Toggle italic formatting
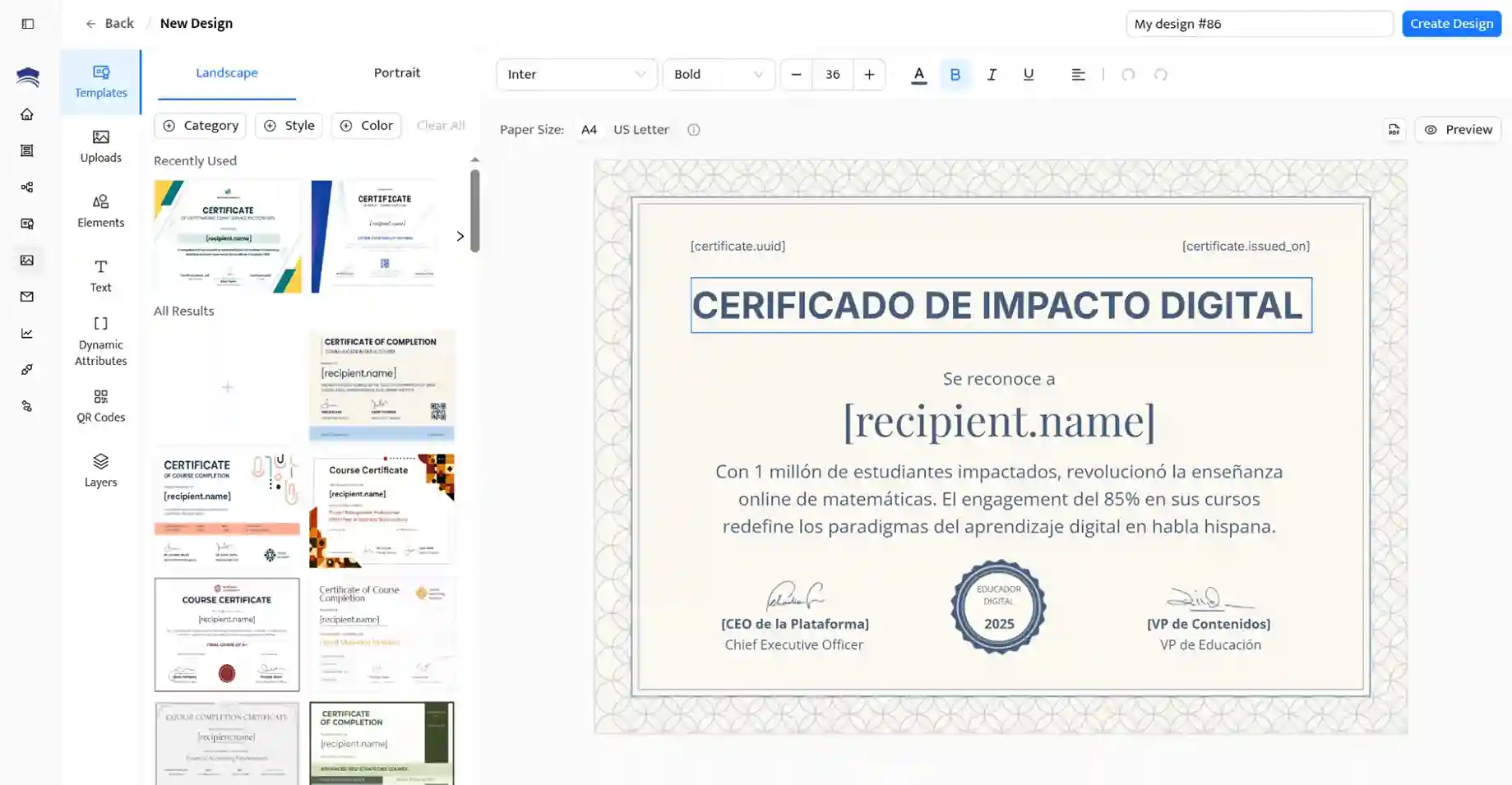The image size is (1512, 785). click(x=992, y=75)
